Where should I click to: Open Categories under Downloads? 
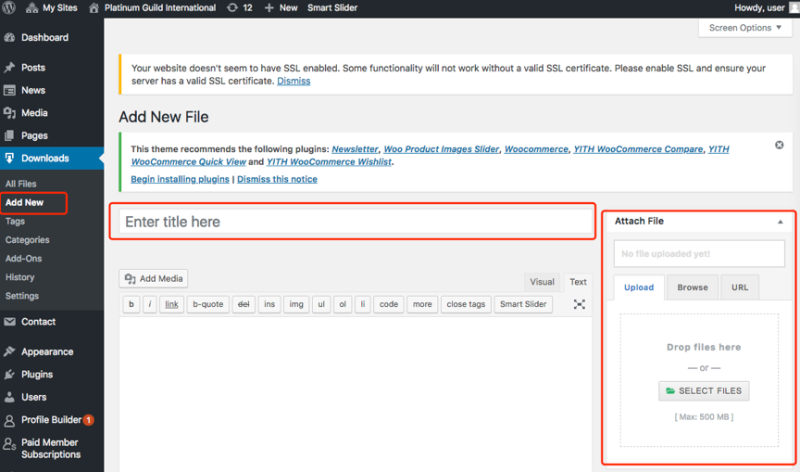coord(27,240)
